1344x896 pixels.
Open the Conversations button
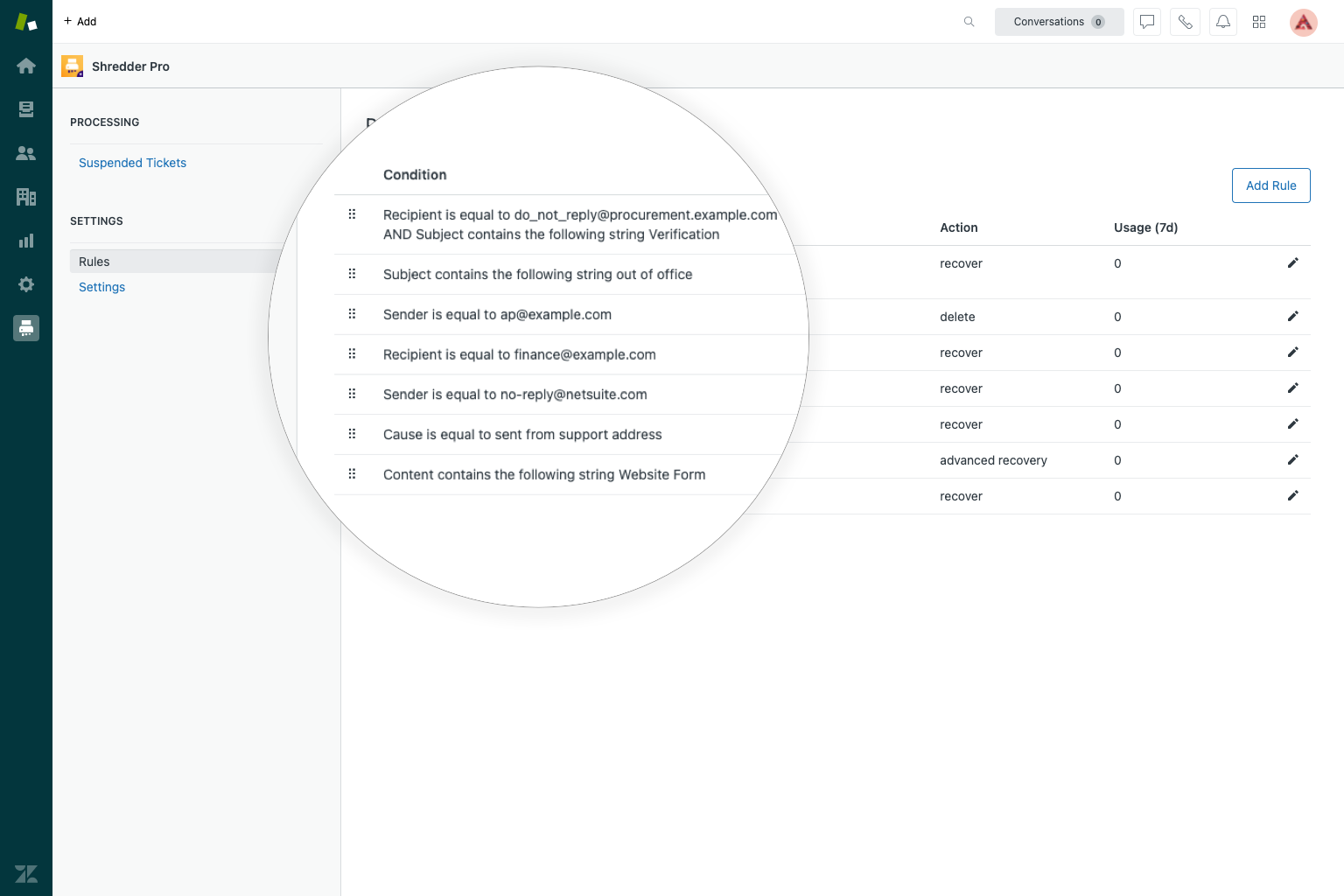[x=1058, y=22]
